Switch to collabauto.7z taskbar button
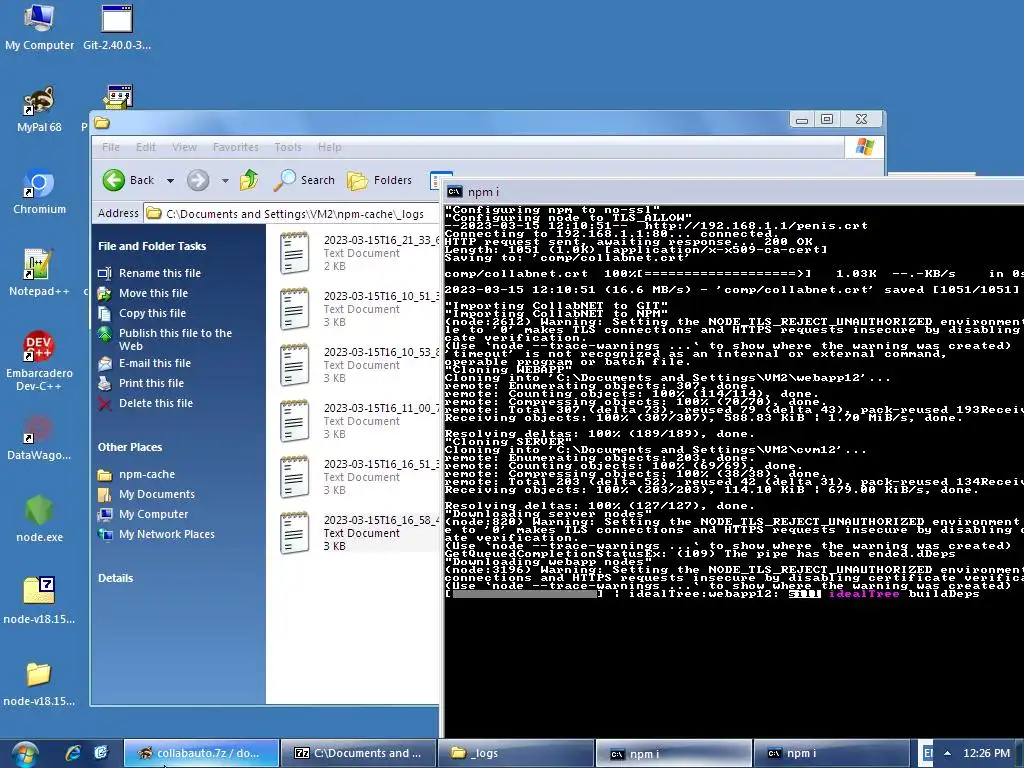Screen dimensions: 1024x768 201,754
